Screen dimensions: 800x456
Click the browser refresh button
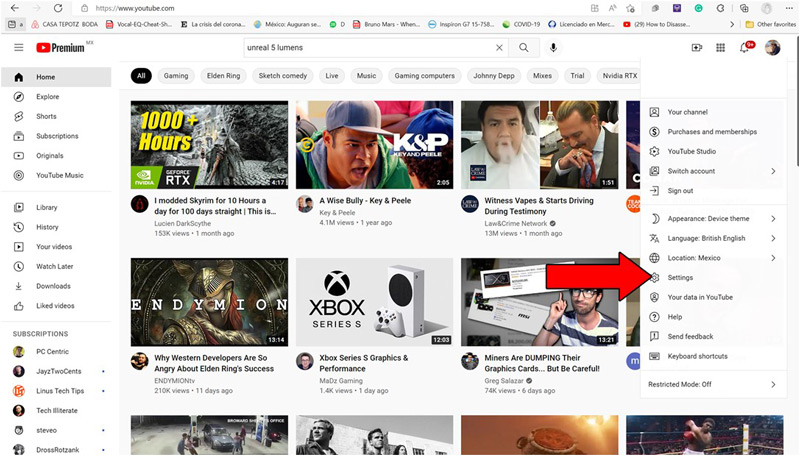click(x=58, y=8)
